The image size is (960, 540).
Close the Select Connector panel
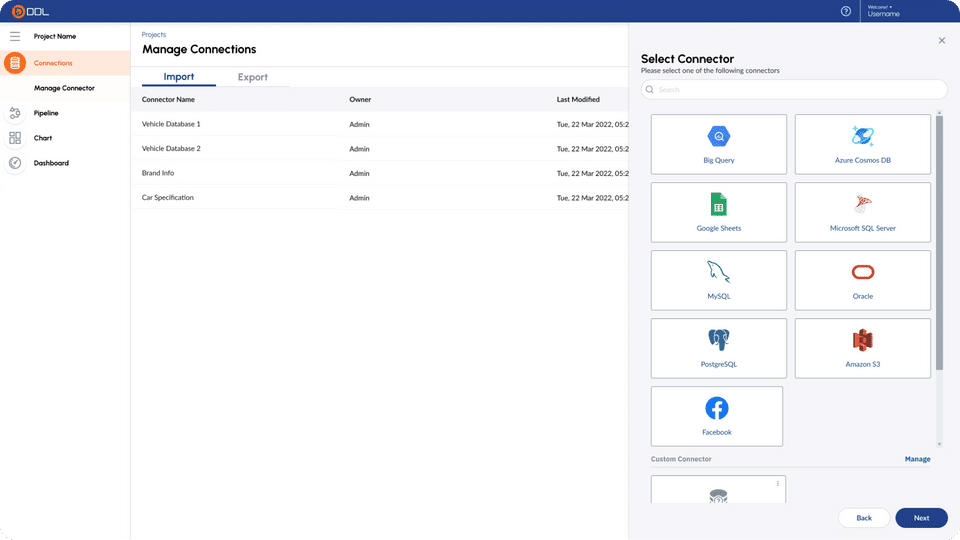(x=941, y=41)
